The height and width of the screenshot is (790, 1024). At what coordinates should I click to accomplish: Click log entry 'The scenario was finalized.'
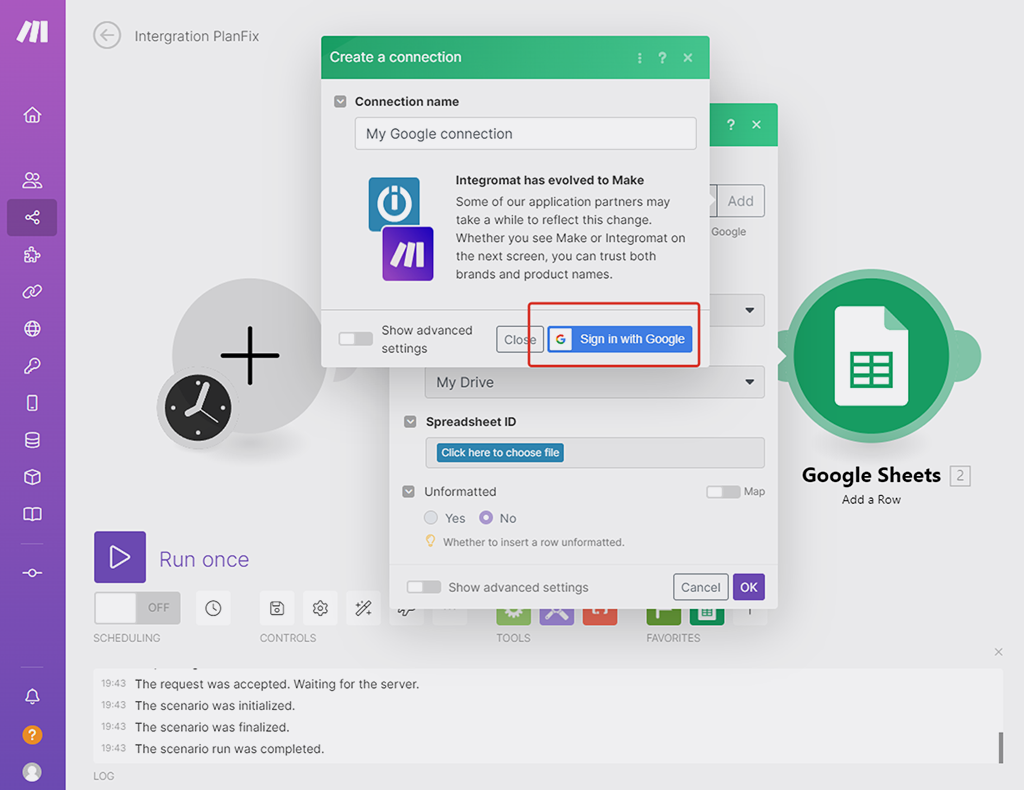click(x=212, y=727)
